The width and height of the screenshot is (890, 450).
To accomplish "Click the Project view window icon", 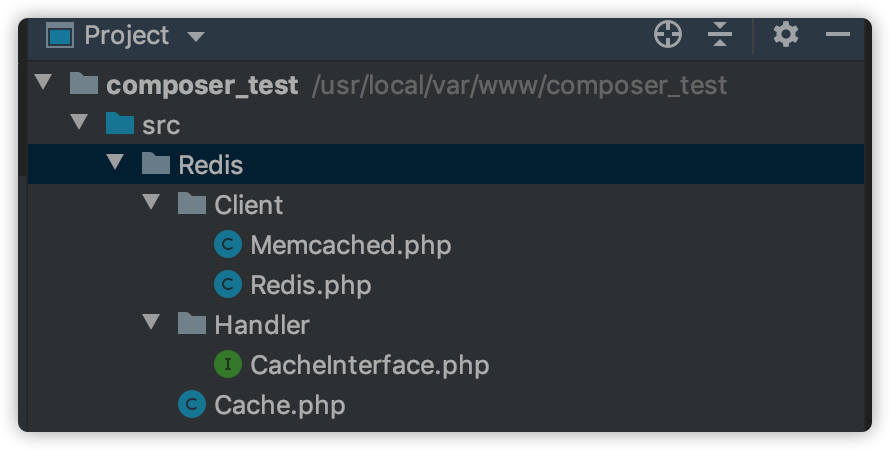I will (60, 36).
